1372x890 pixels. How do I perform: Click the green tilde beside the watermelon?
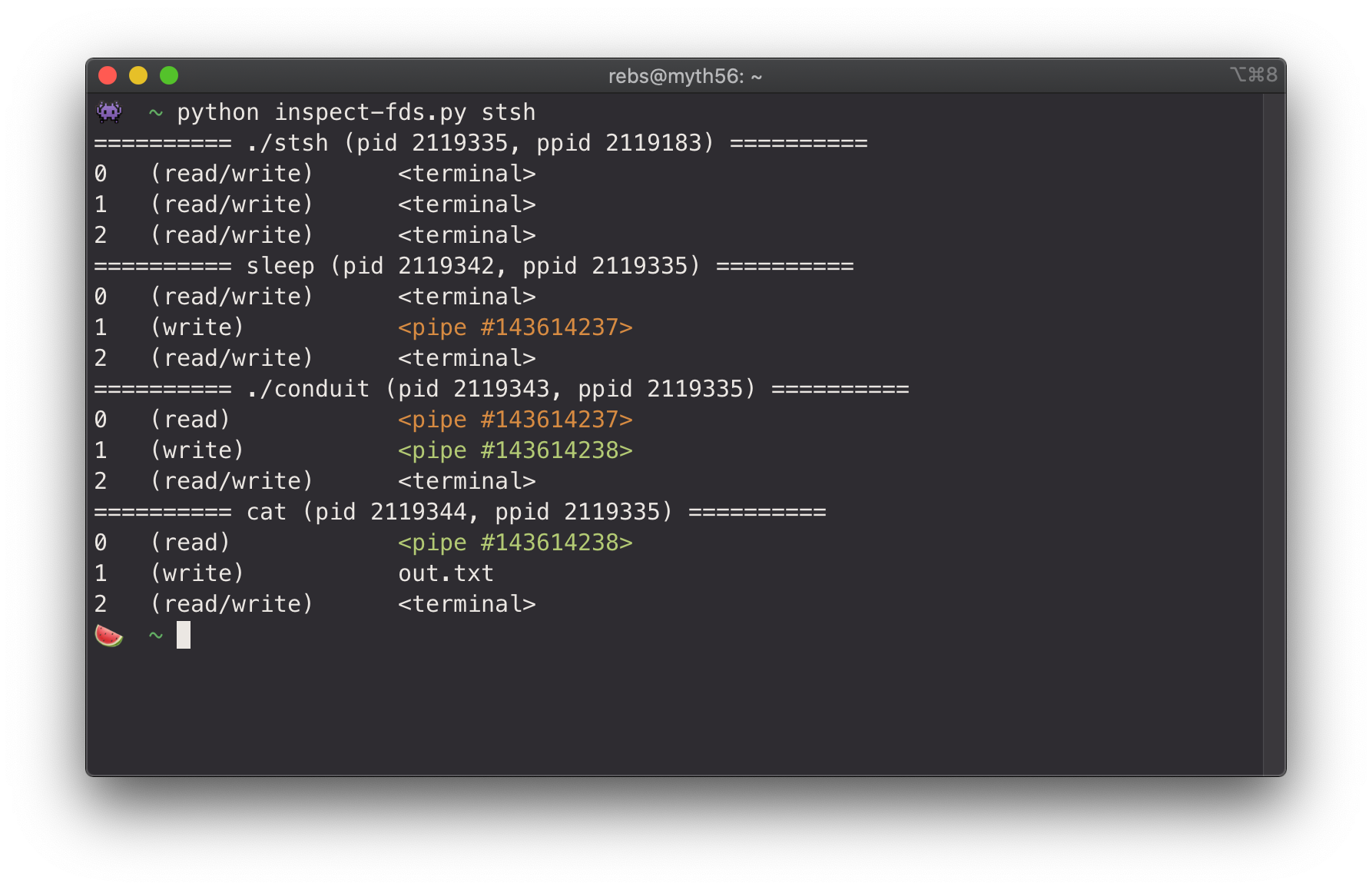point(156,636)
